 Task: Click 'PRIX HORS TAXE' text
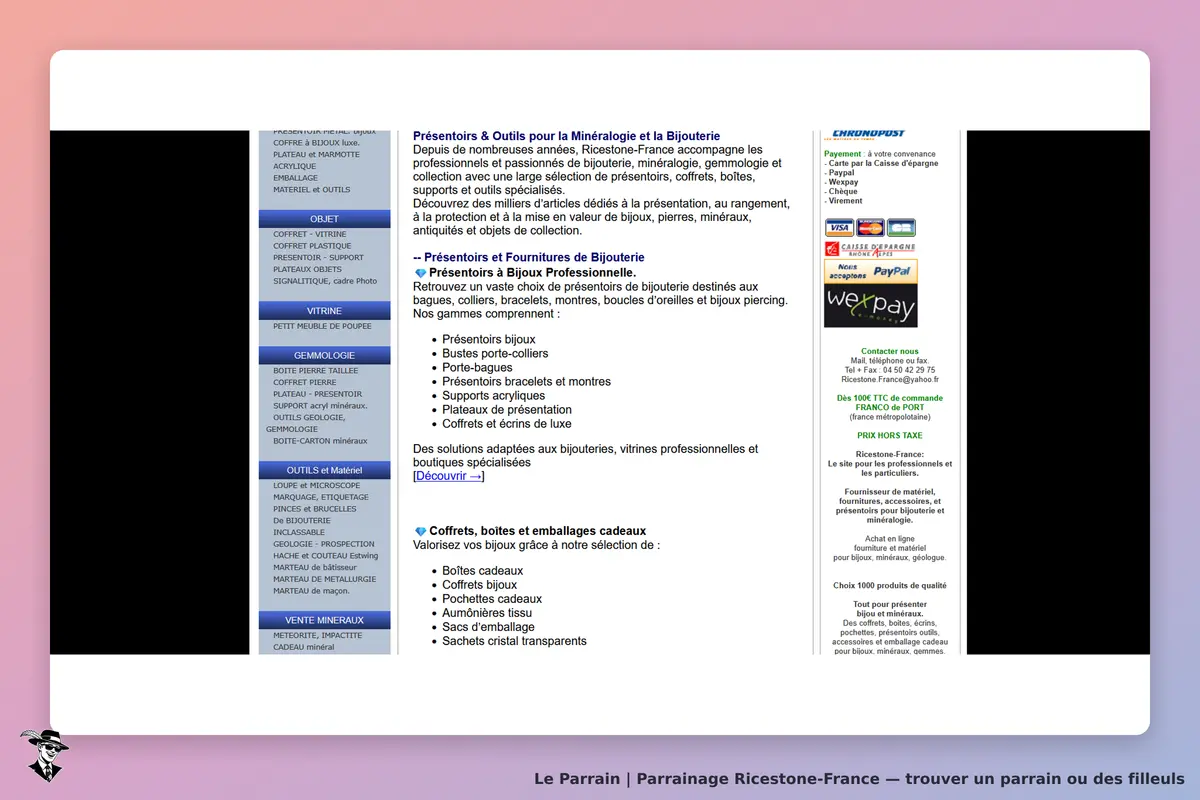point(890,436)
